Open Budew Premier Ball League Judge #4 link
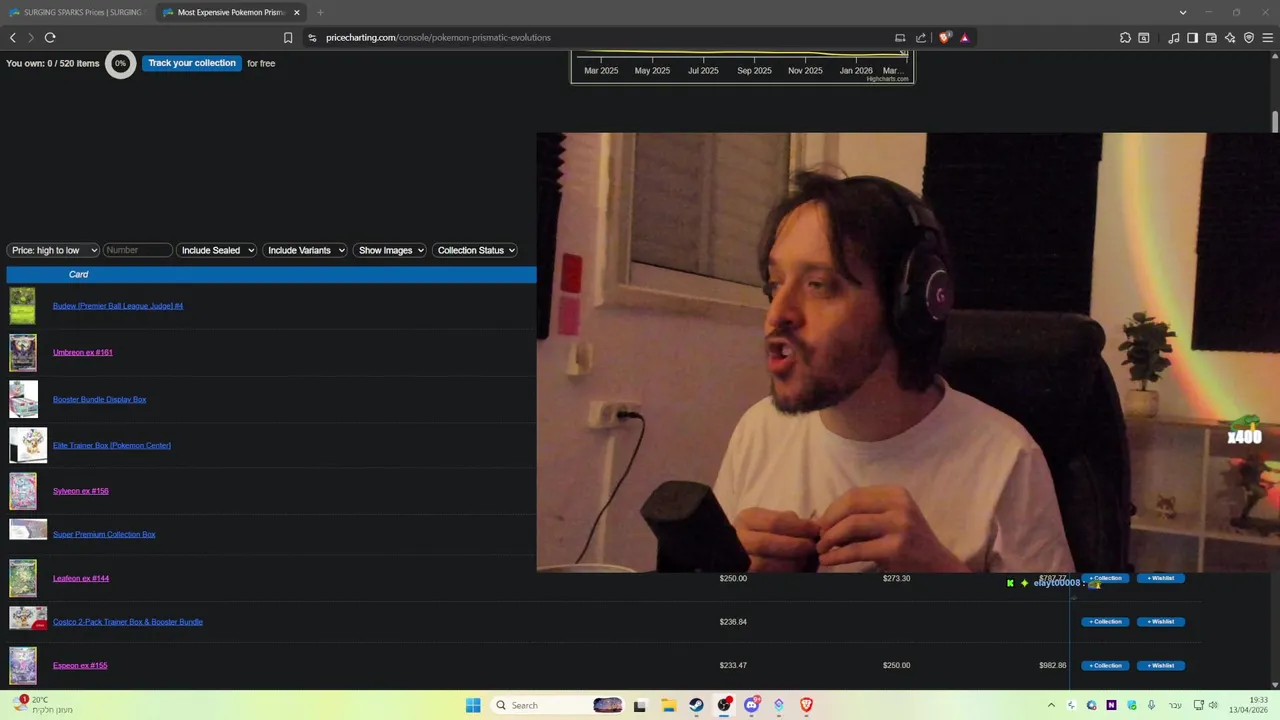Image resolution: width=1280 pixels, height=720 pixels. pyautogui.click(x=118, y=306)
